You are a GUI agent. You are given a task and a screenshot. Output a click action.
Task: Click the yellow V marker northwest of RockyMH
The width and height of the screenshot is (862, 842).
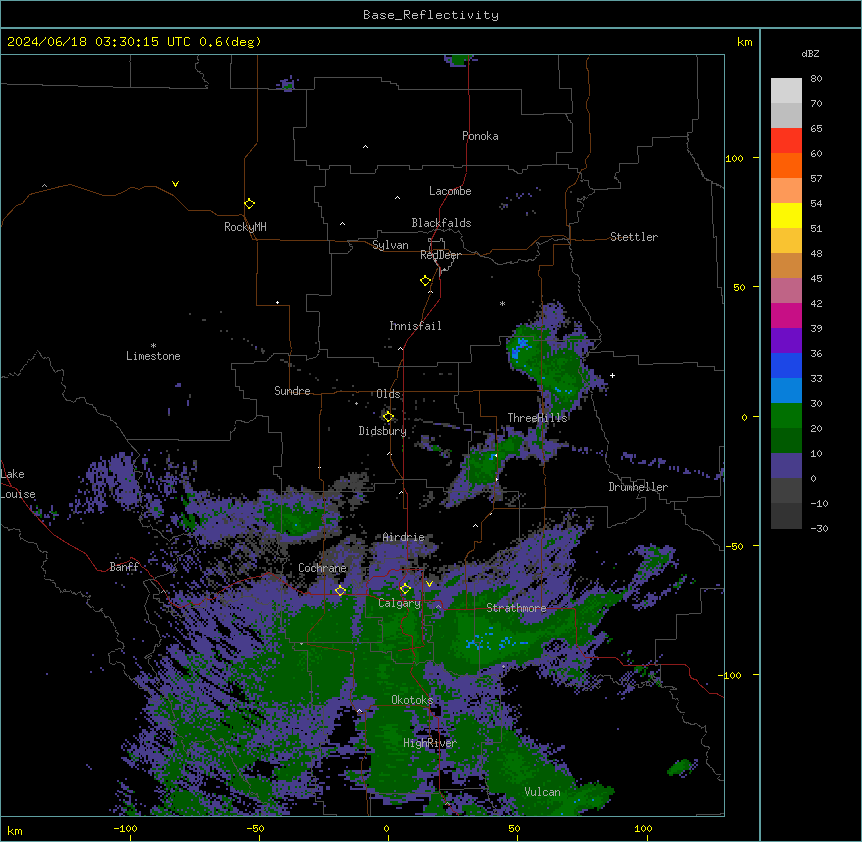[x=175, y=184]
